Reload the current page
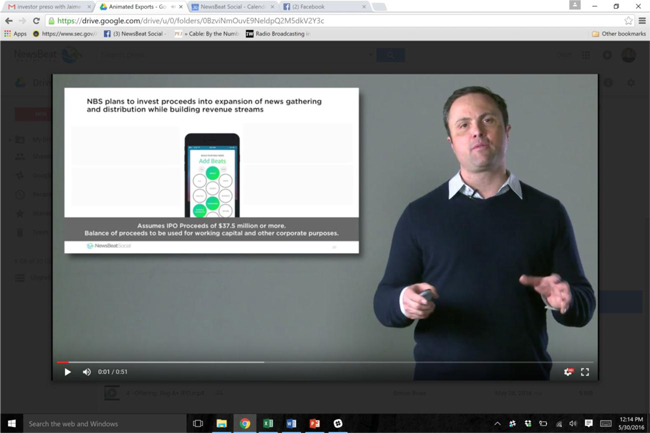 (x=36, y=20)
